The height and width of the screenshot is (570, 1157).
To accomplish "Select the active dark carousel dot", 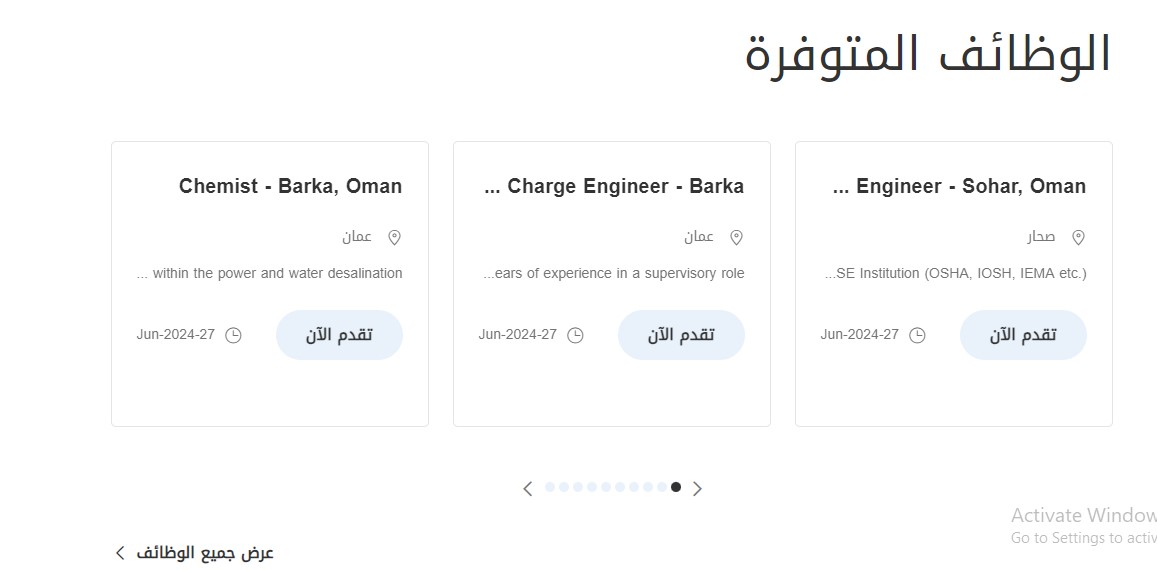I will pyautogui.click(x=676, y=487).
